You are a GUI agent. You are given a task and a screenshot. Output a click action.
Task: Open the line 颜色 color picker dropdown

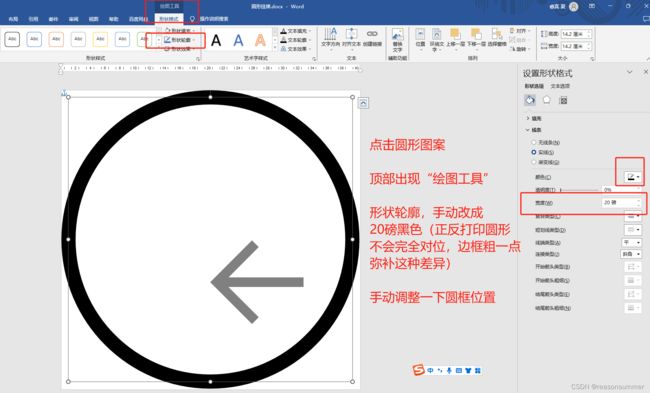[x=633, y=177]
